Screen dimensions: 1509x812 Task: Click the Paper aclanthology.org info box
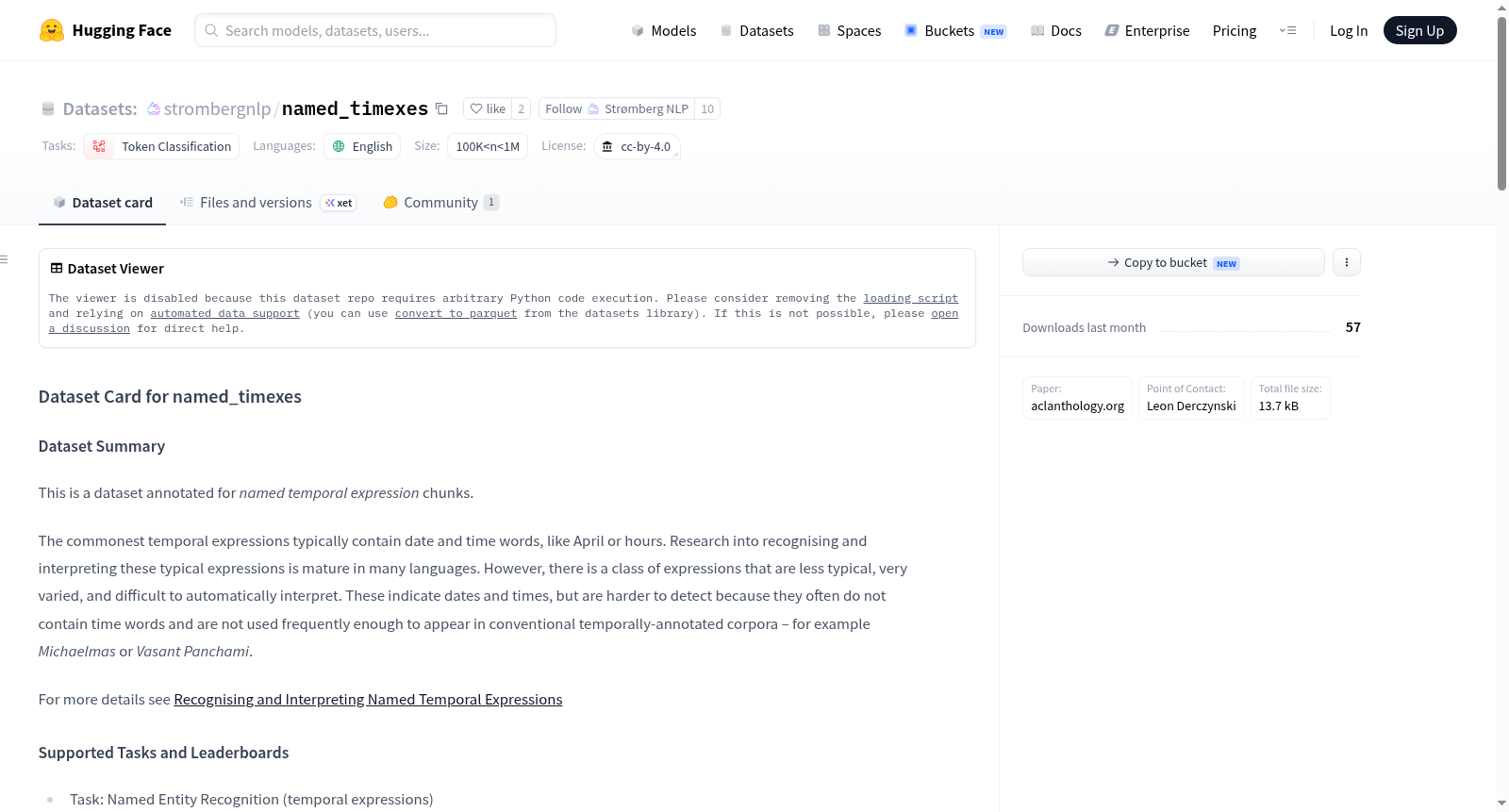1077,398
